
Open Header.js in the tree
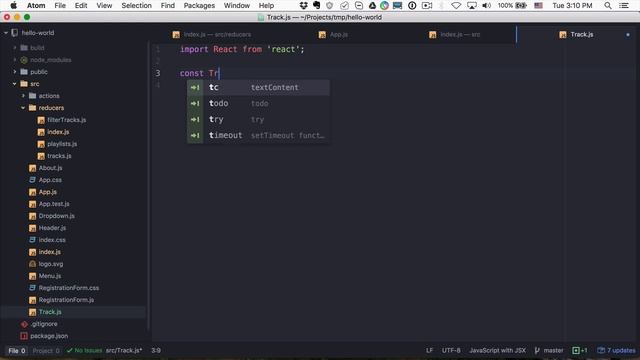coord(52,228)
